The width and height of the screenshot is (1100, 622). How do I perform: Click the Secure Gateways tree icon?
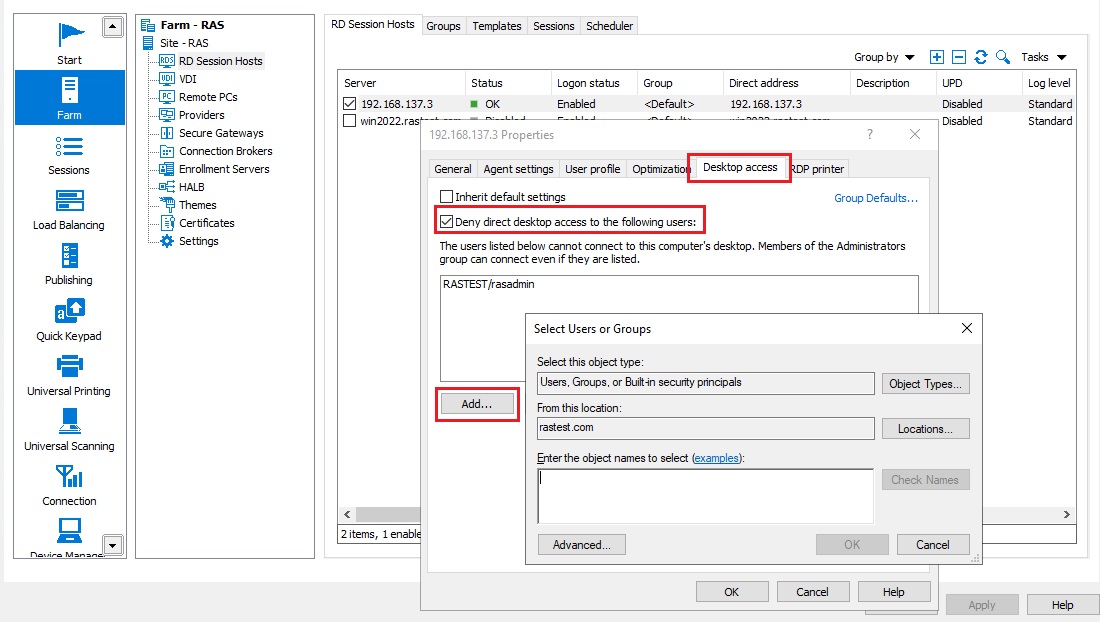tap(167, 133)
